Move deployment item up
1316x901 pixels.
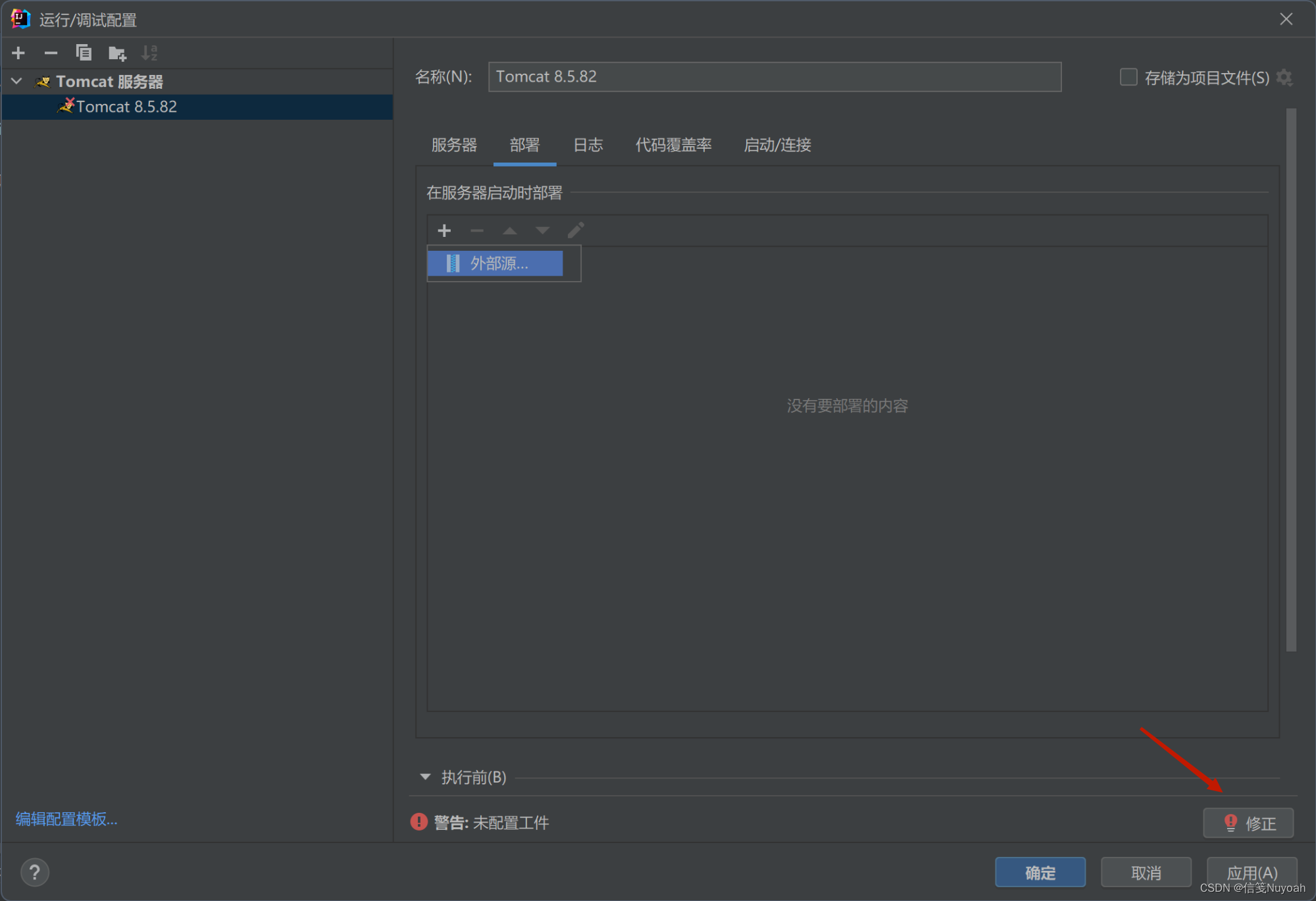click(510, 230)
